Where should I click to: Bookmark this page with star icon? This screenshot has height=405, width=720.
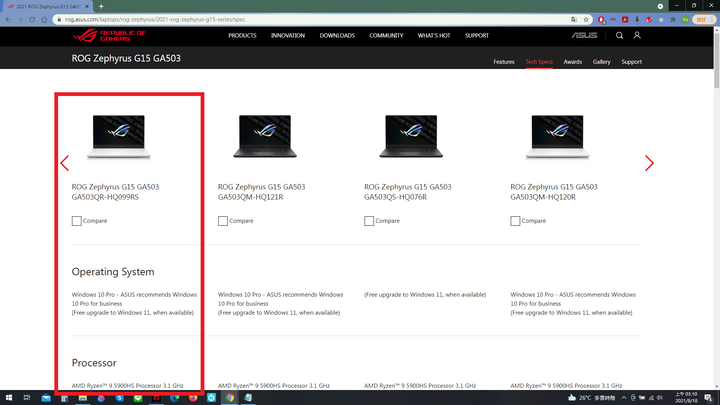(x=586, y=19)
